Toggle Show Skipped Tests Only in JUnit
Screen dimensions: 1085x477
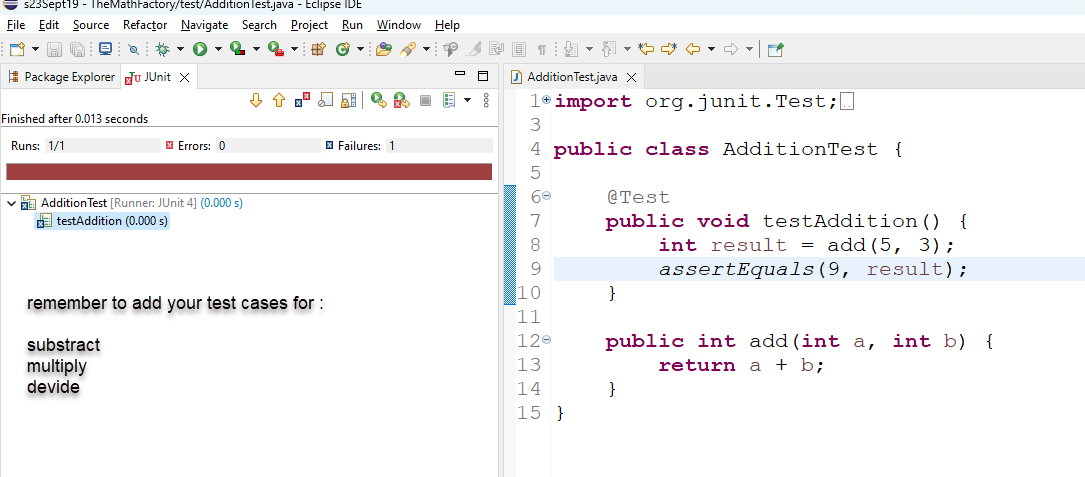pos(325,100)
